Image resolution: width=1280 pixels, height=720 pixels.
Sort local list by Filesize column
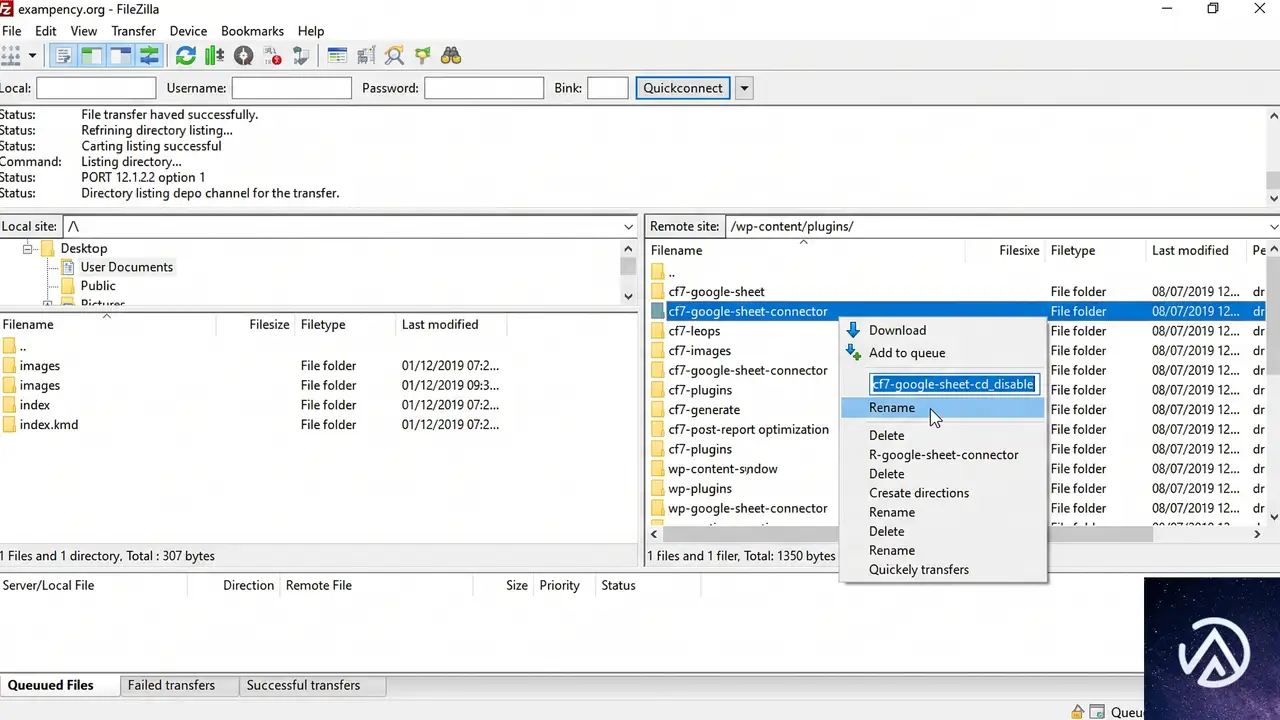pyautogui.click(x=269, y=325)
